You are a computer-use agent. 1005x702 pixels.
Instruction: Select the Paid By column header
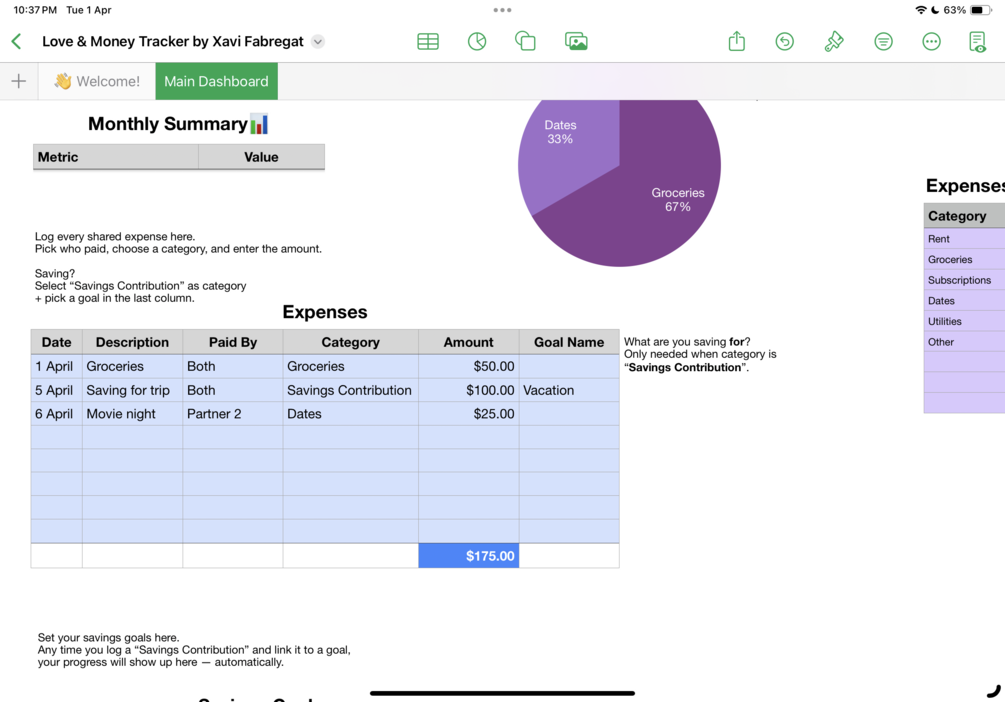click(233, 342)
